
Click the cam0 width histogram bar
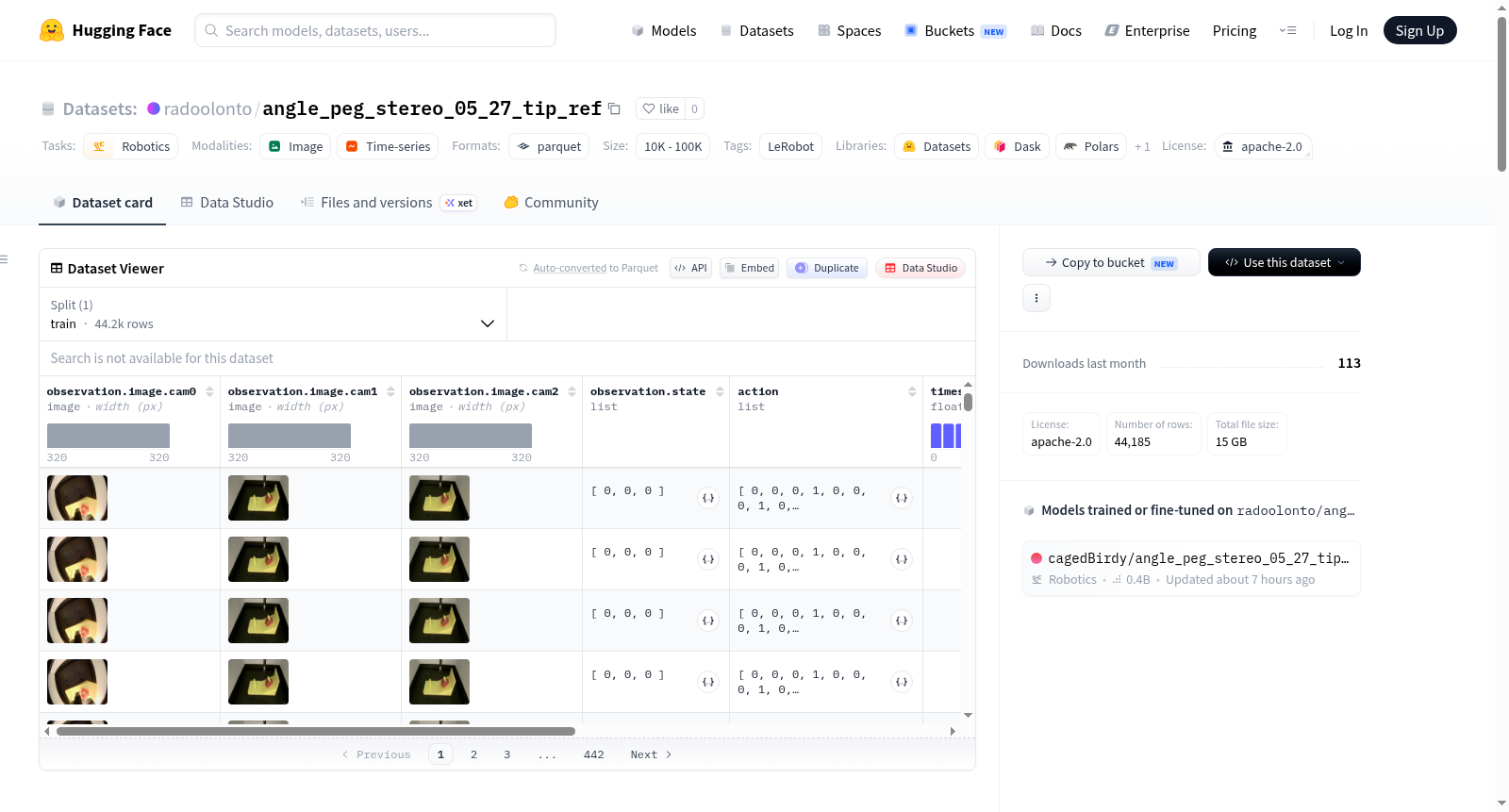108,436
